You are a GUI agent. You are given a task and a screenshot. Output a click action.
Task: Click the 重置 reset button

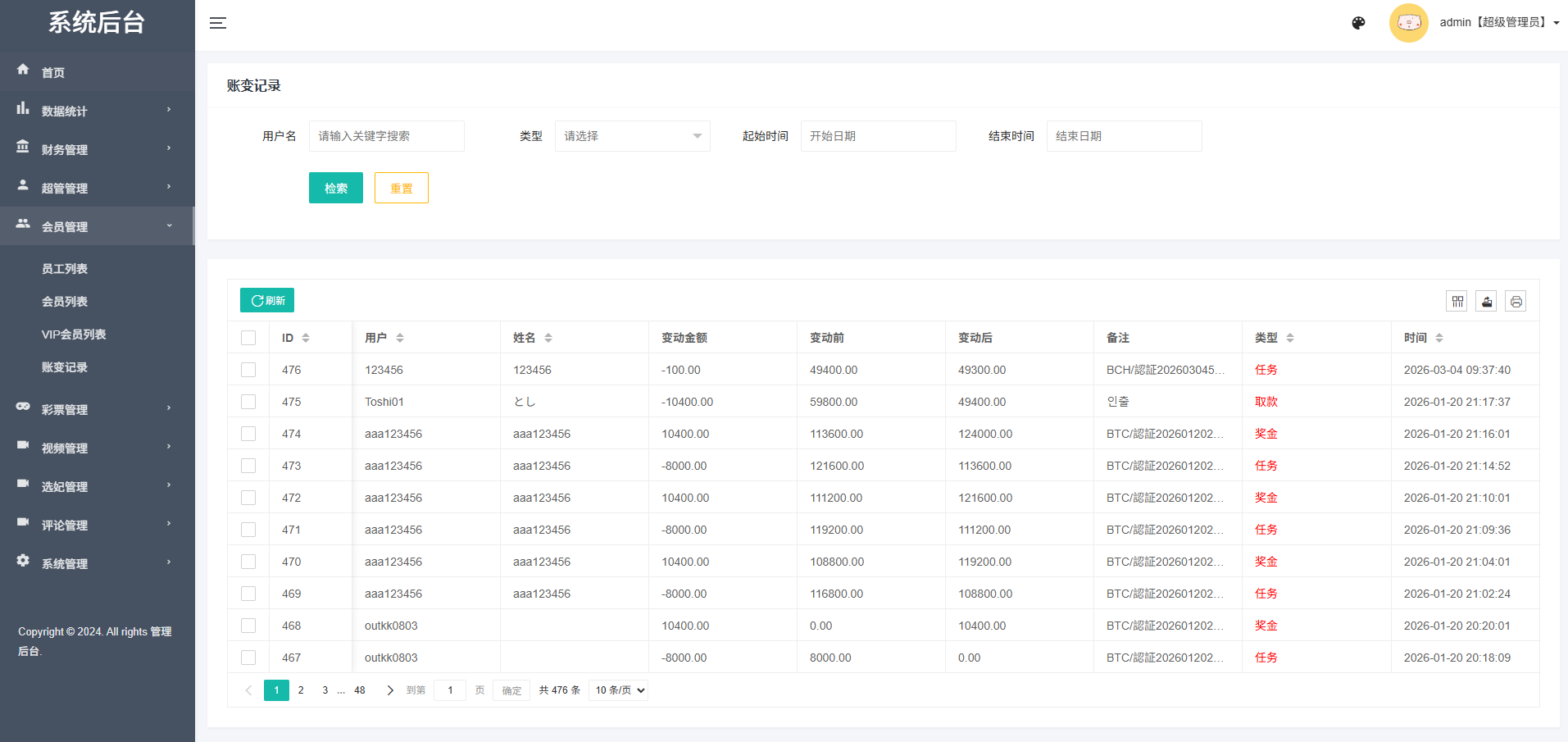[x=401, y=188]
